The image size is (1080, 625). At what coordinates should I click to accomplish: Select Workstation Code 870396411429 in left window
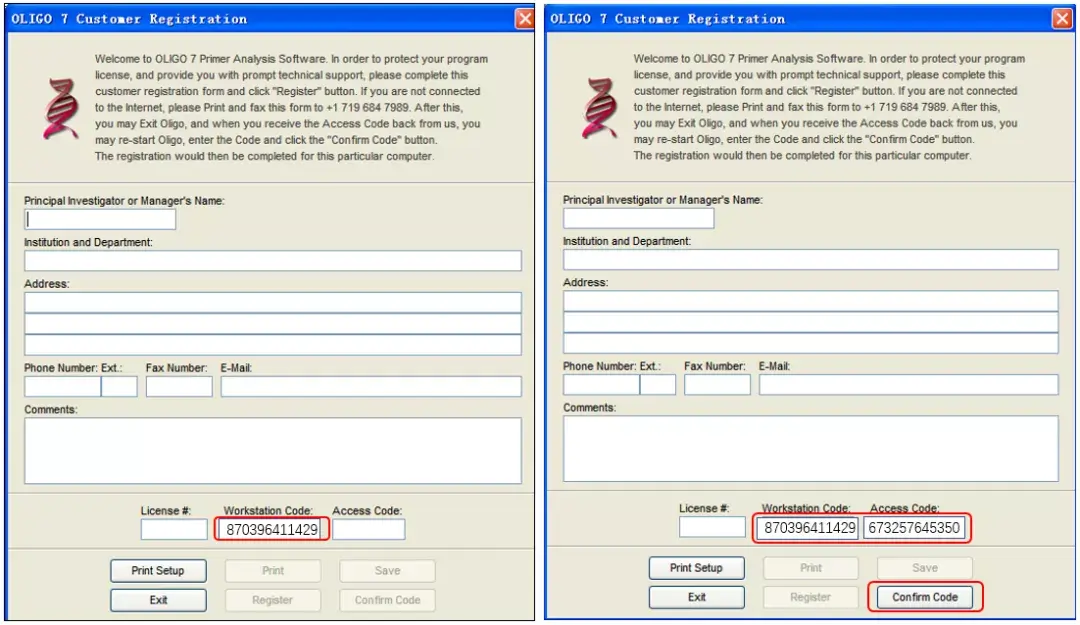coord(271,529)
